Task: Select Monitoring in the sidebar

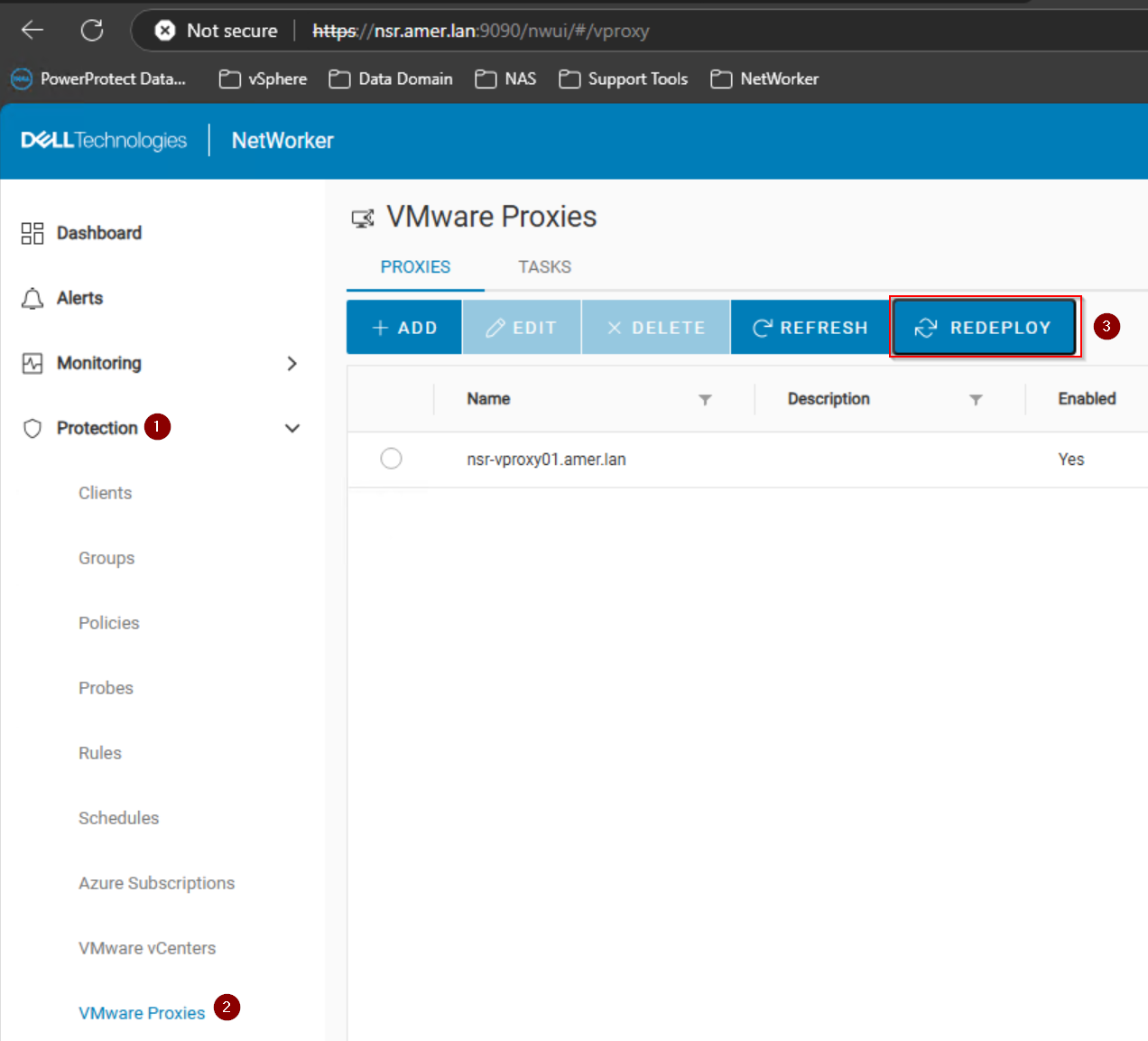Action: tap(99, 363)
